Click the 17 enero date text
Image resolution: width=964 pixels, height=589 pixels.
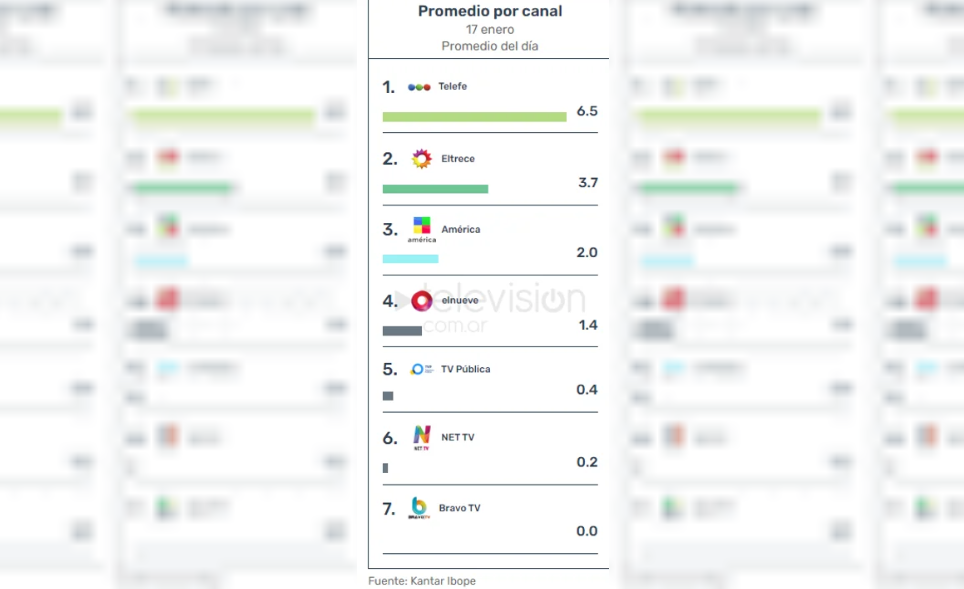click(x=490, y=29)
